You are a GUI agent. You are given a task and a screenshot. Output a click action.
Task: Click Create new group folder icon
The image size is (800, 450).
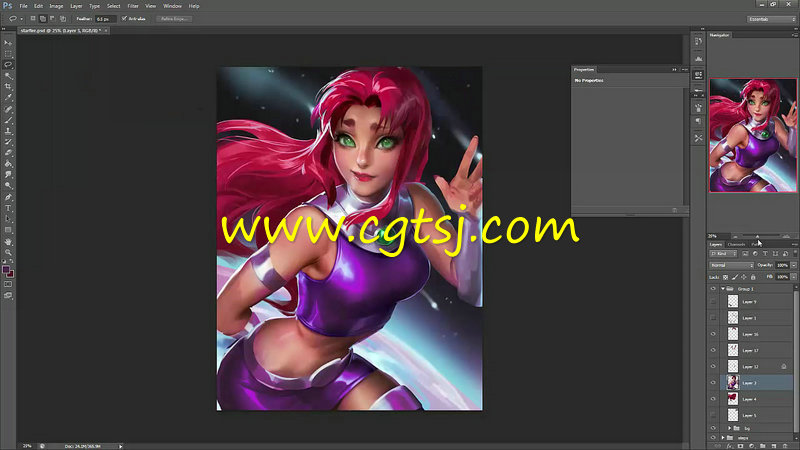[x=763, y=446]
